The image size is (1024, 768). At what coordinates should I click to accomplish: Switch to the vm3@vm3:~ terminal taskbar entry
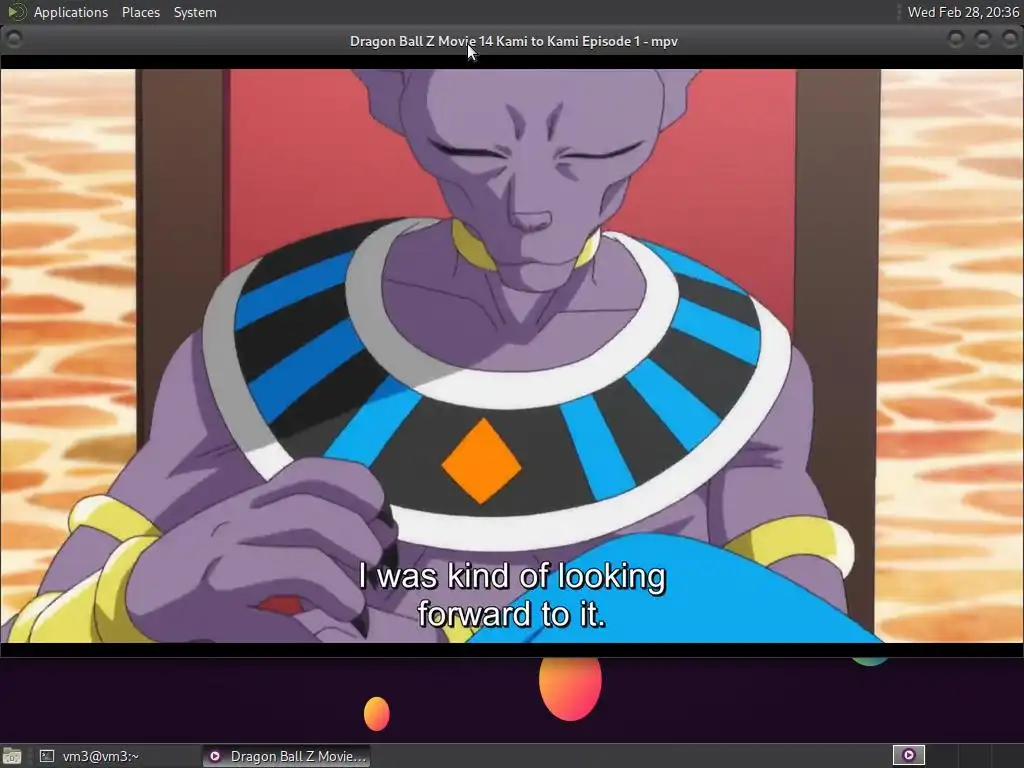tap(116, 756)
